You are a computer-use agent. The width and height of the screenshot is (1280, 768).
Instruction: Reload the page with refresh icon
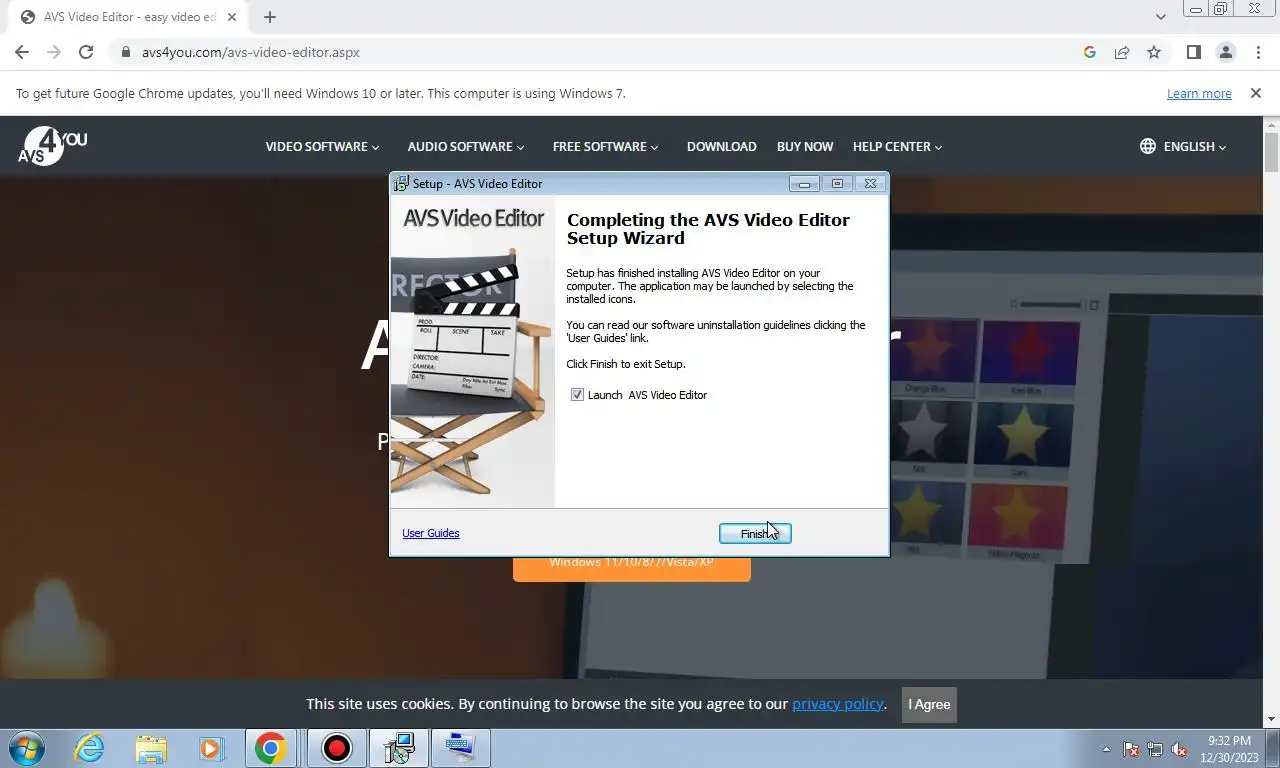86,52
